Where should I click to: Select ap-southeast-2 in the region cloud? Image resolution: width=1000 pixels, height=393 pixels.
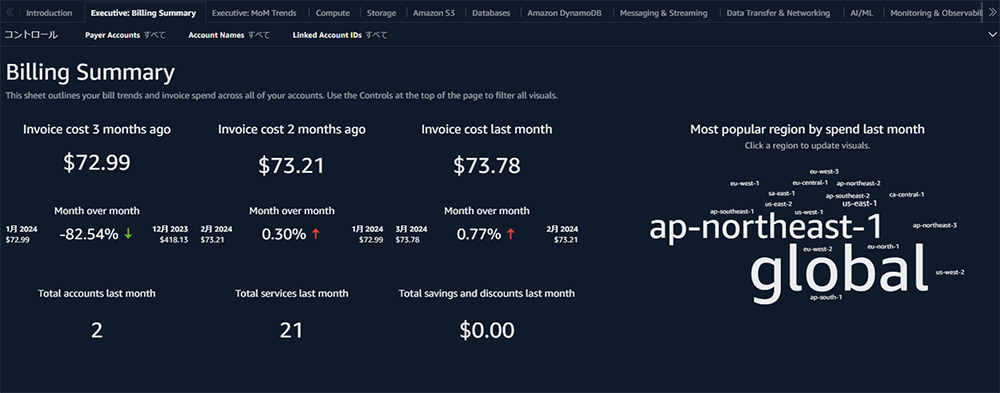point(848,196)
